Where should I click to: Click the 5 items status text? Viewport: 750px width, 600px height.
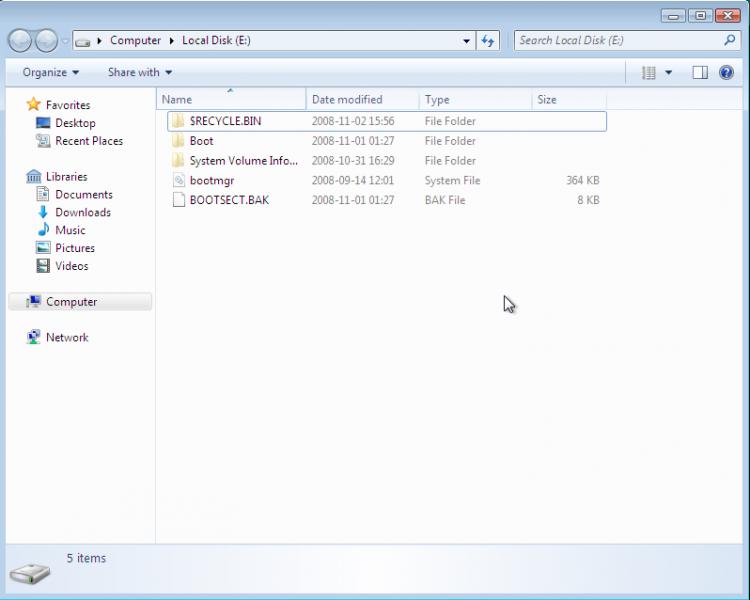(87, 558)
